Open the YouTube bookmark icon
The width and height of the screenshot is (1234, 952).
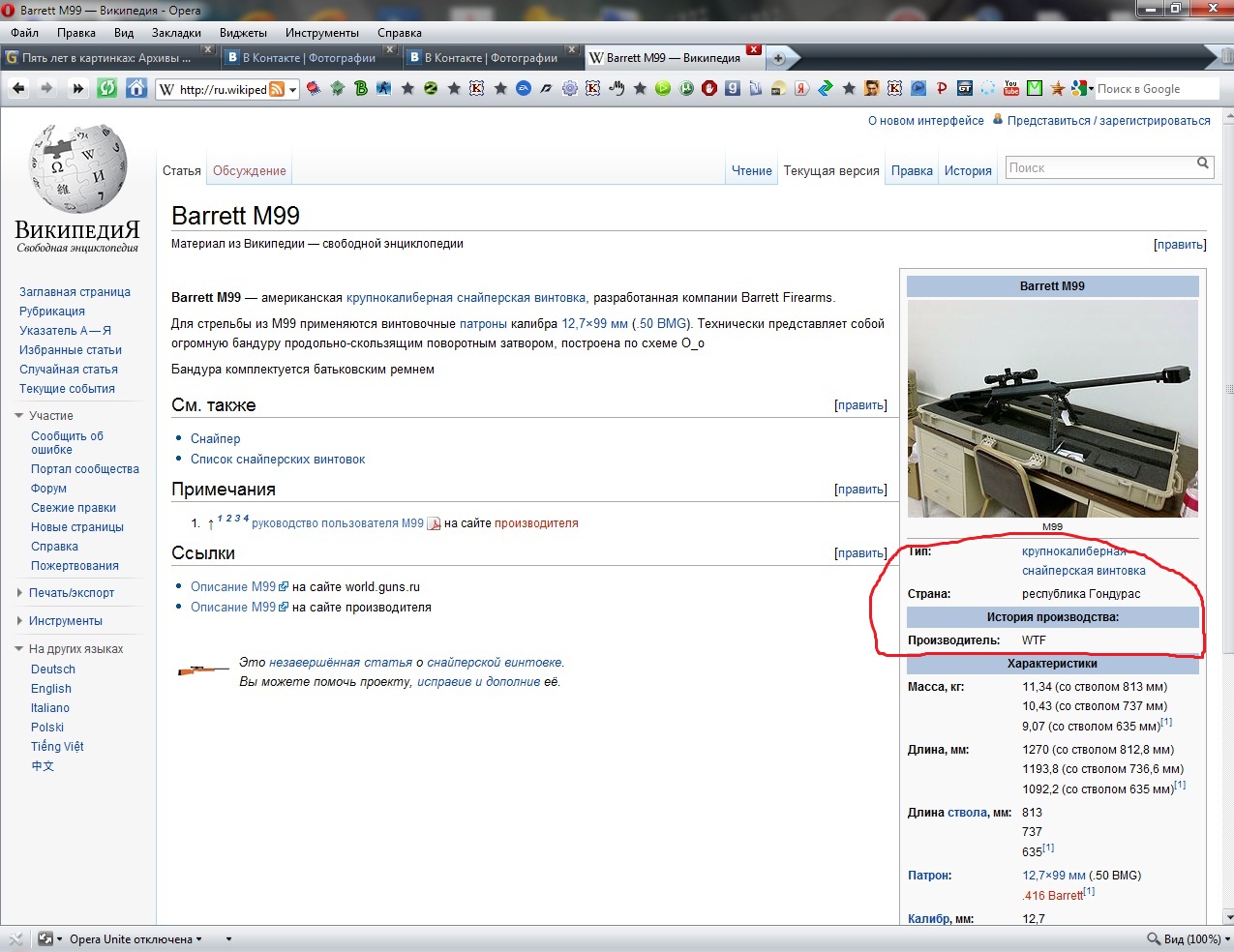1010,88
